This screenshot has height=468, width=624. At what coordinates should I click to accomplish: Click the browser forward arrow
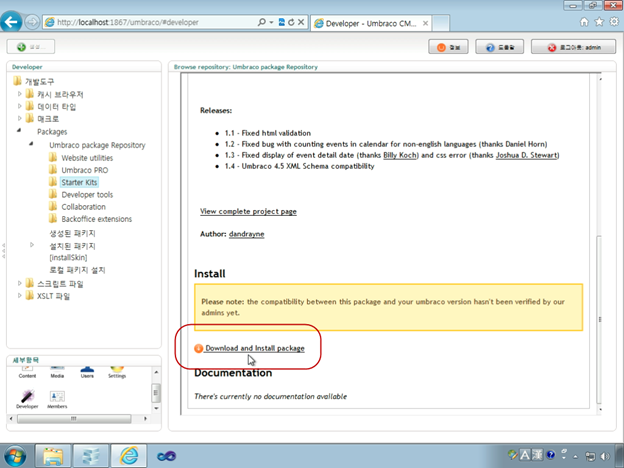click(32, 22)
